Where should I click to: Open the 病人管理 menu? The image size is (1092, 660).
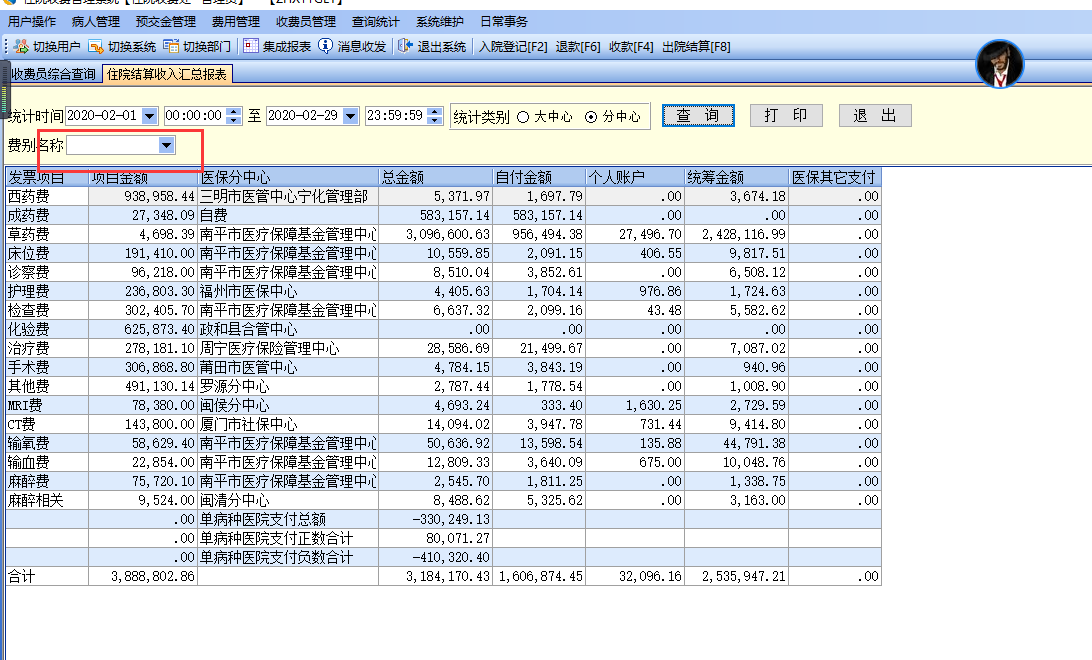(x=96, y=22)
